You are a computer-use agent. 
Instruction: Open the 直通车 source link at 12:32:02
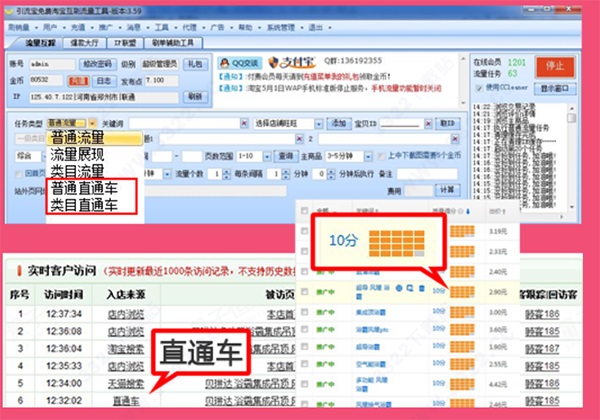click(126, 400)
